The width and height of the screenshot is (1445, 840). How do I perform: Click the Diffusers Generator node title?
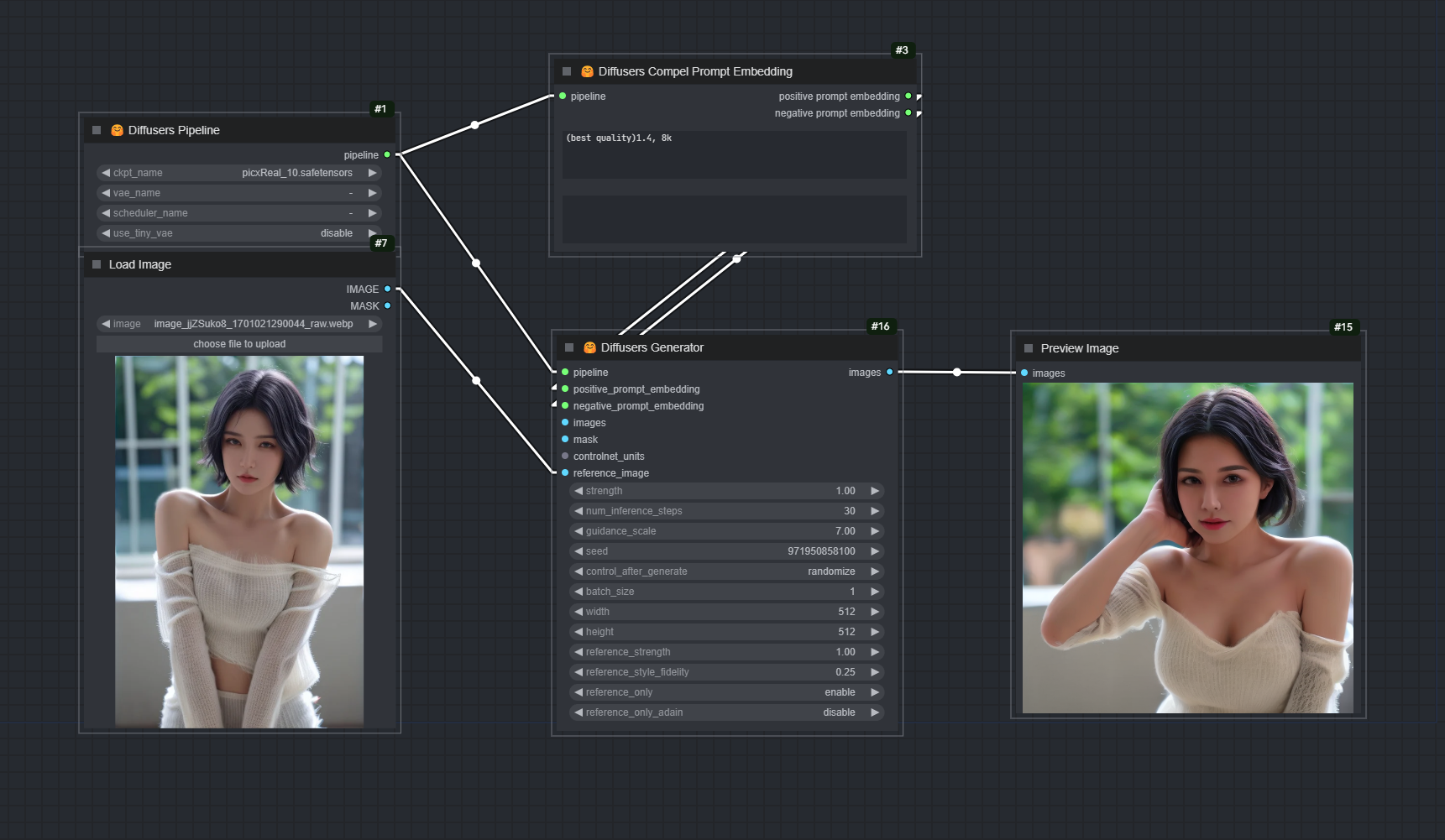pyautogui.click(x=652, y=347)
